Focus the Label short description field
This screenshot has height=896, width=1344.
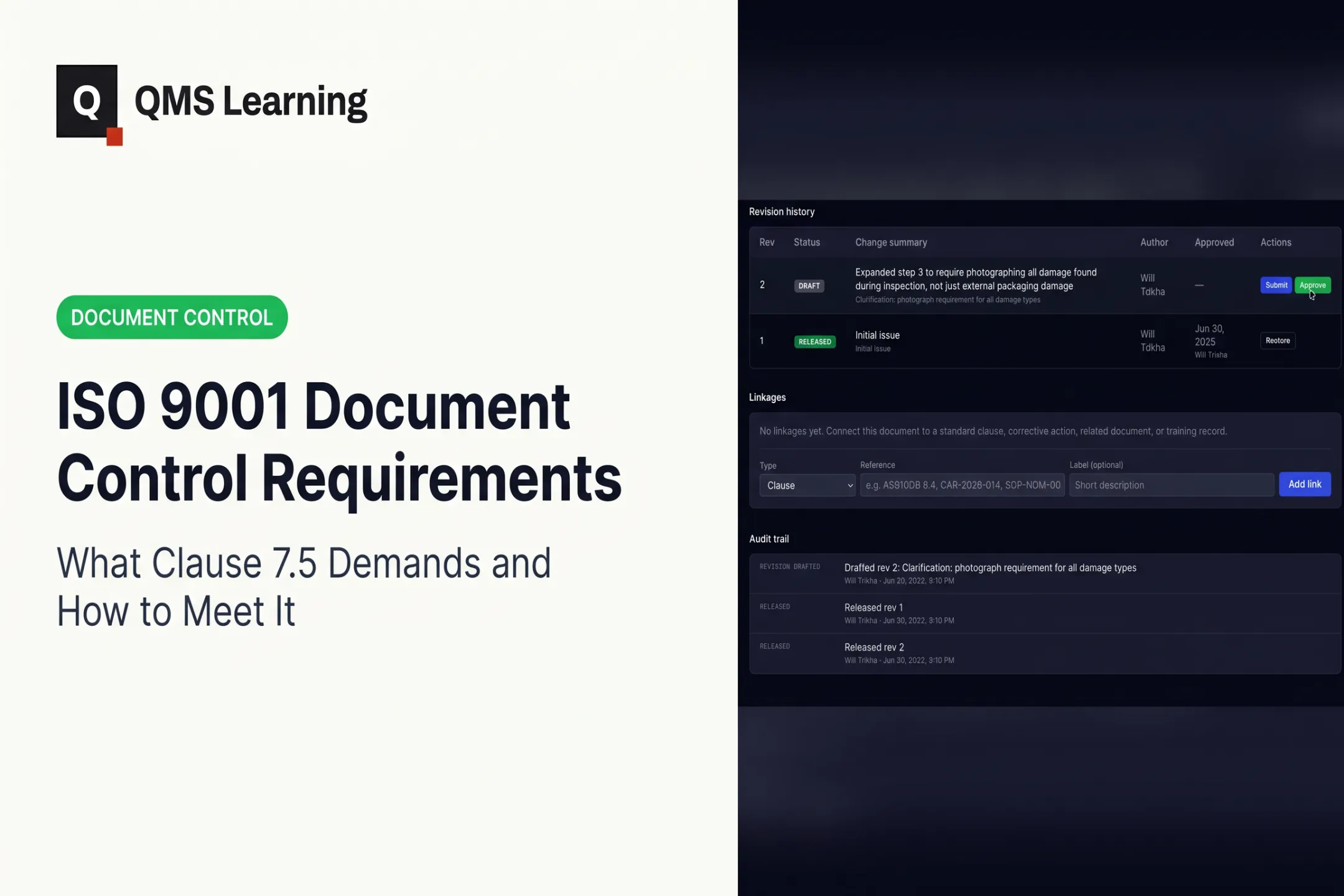point(1171,485)
